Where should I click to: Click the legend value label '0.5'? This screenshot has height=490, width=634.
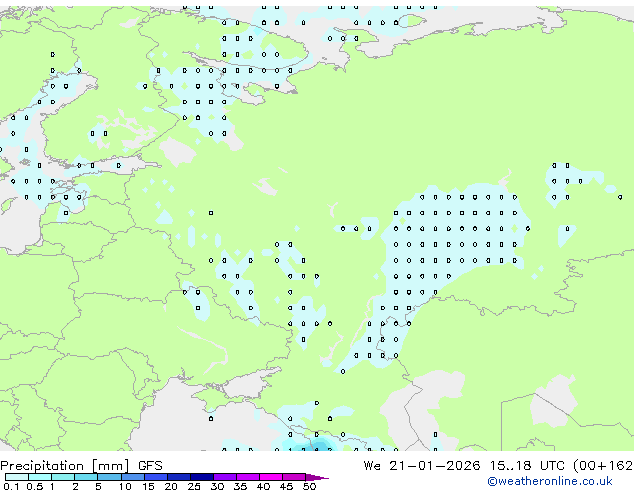pos(34,486)
